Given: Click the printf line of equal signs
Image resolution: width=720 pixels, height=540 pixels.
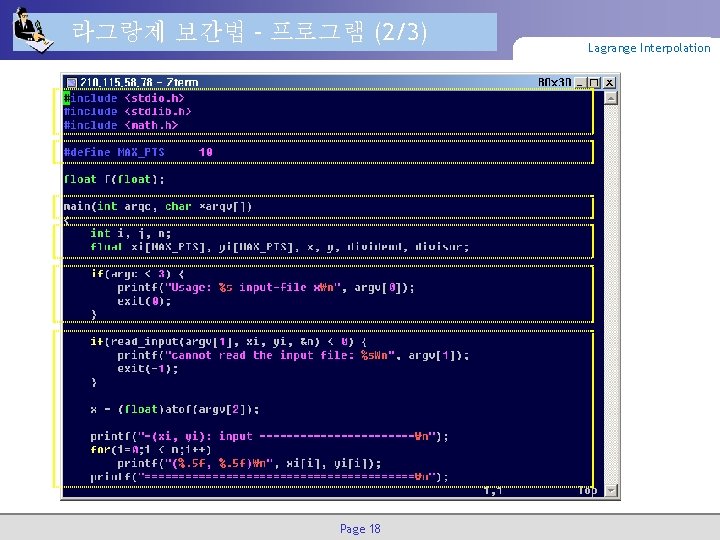Looking at the screenshot, I should coord(269,477).
